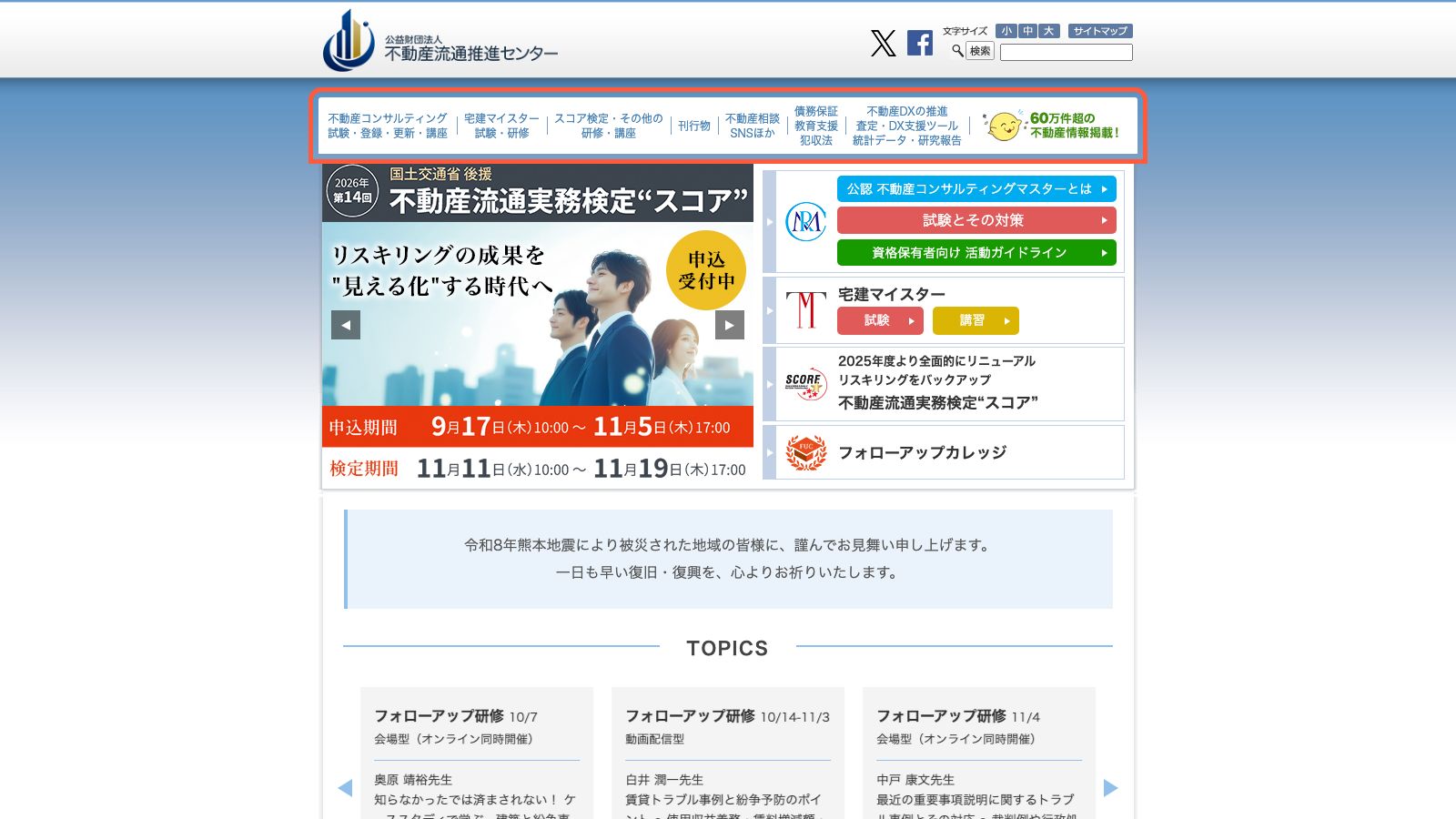
Task: Click the フォローアップカレッジ wreath emblem
Action: (805, 452)
